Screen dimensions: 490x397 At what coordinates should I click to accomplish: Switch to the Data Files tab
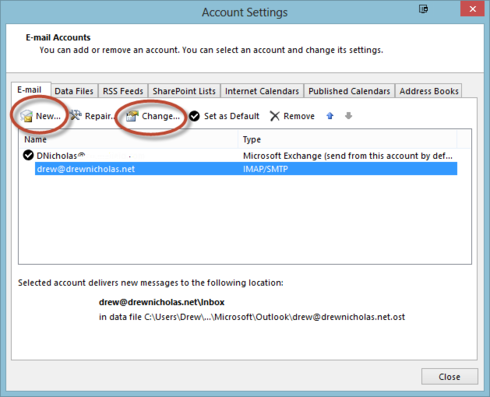coord(74,91)
